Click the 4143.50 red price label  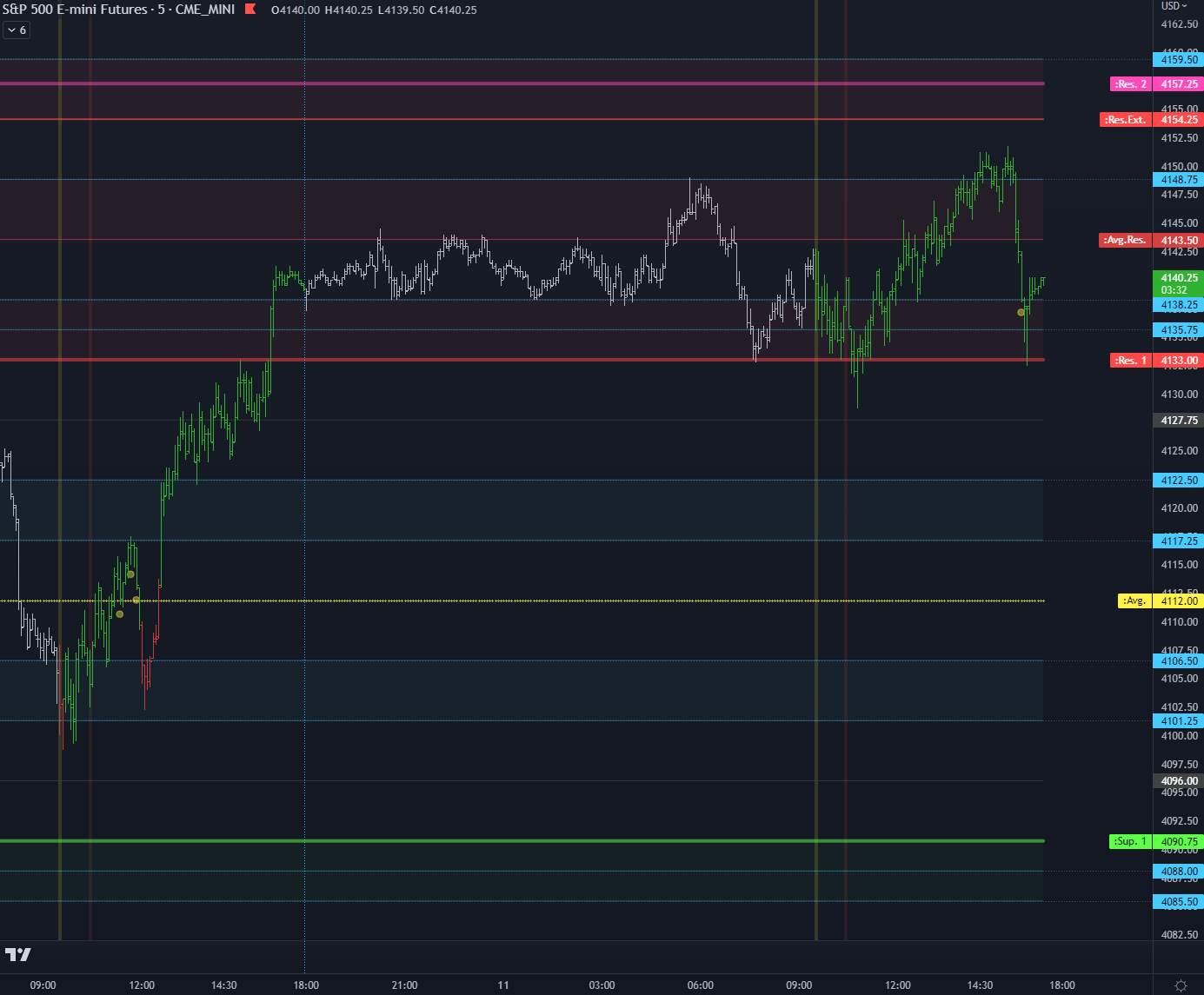point(1179,241)
